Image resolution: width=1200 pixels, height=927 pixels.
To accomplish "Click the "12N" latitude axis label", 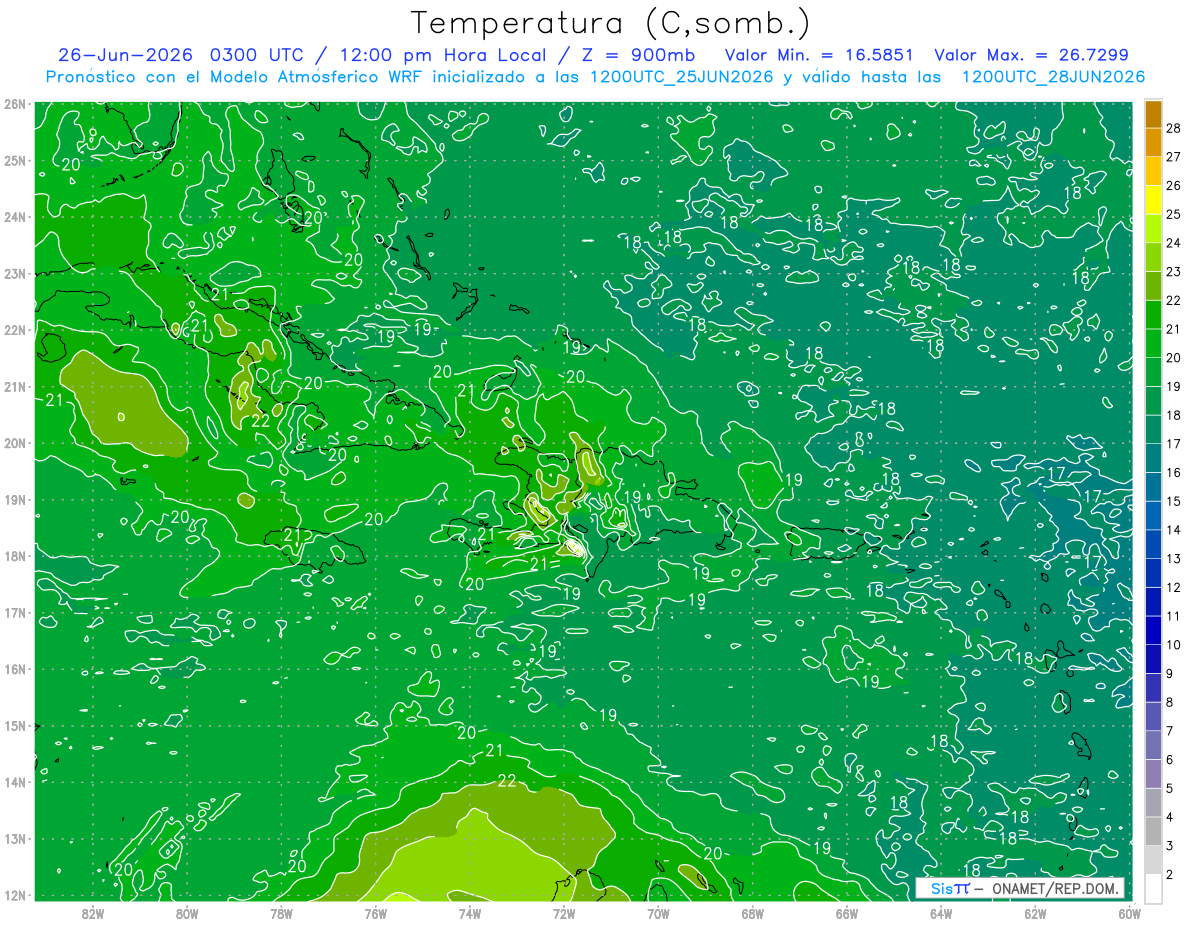I will point(14,895).
